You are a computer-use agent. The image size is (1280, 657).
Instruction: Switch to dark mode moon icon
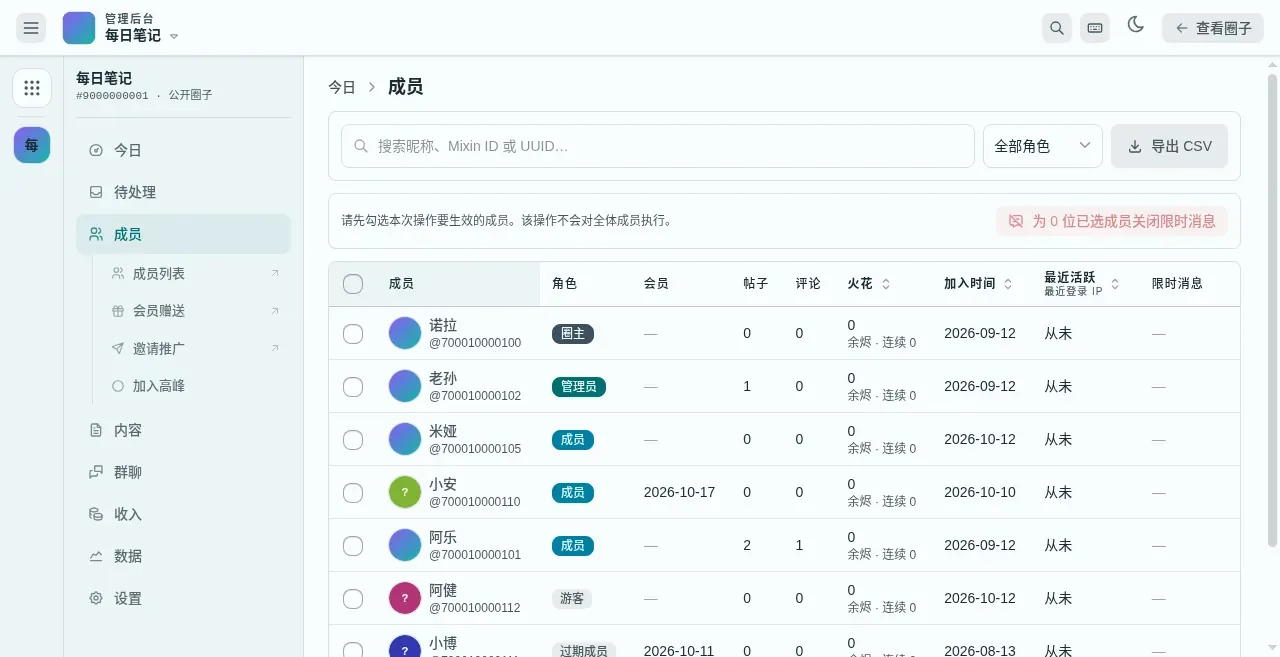[x=1135, y=25]
